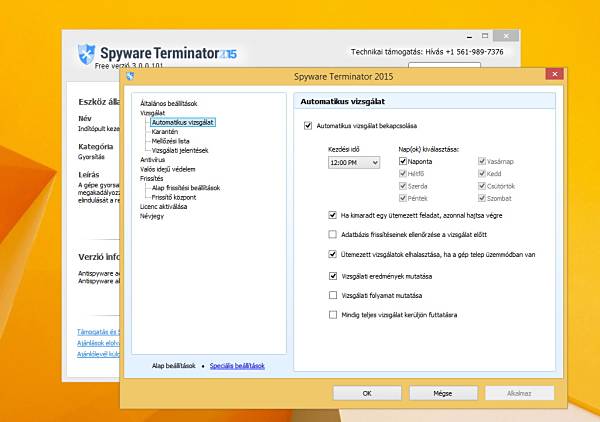This screenshot has width=600, height=422.
Task: Uncheck Ha kimaradt egy ütemezett feladat option
Action: (333, 215)
